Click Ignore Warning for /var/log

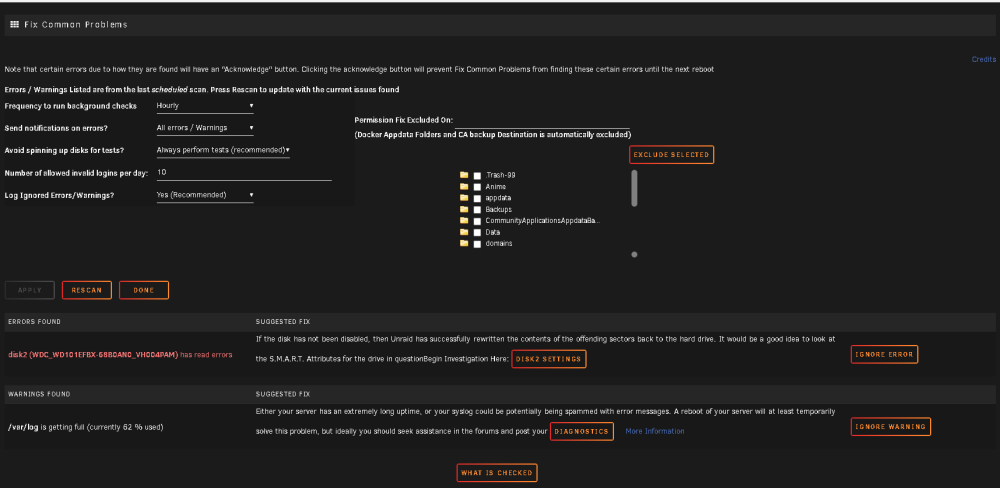point(890,427)
